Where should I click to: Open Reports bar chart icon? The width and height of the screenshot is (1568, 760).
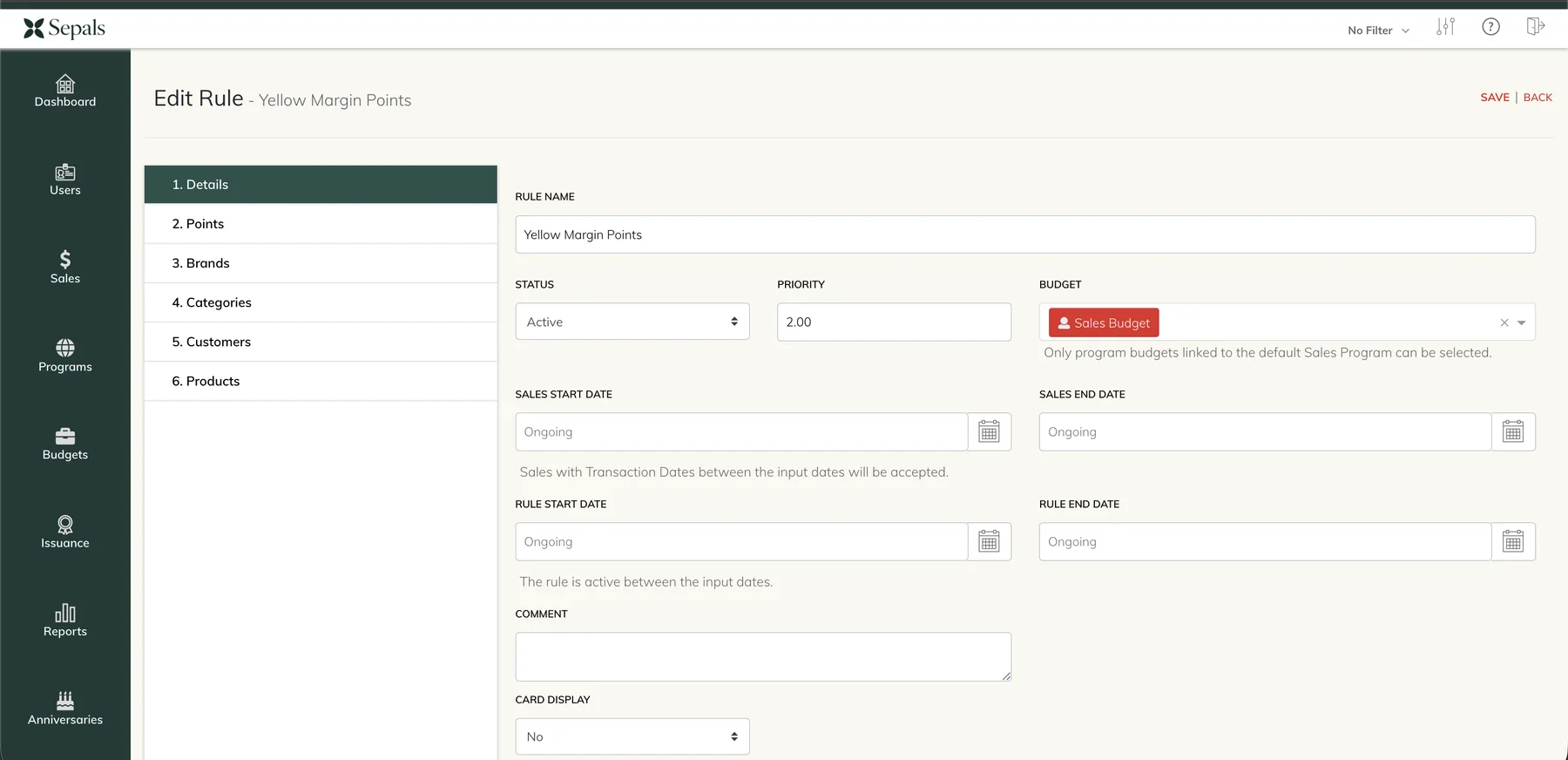pyautogui.click(x=65, y=613)
